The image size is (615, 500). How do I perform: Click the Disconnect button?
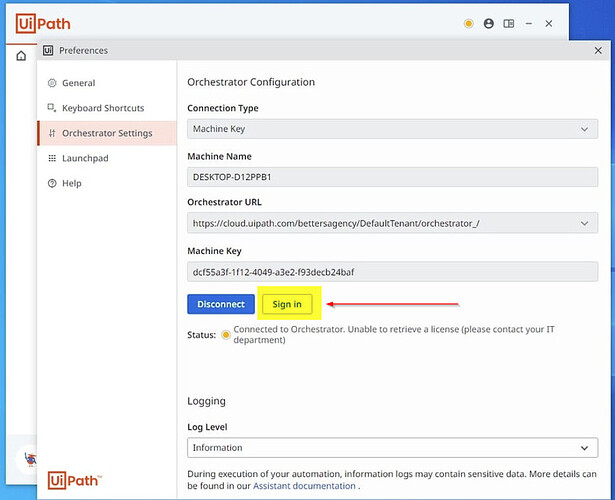221,304
